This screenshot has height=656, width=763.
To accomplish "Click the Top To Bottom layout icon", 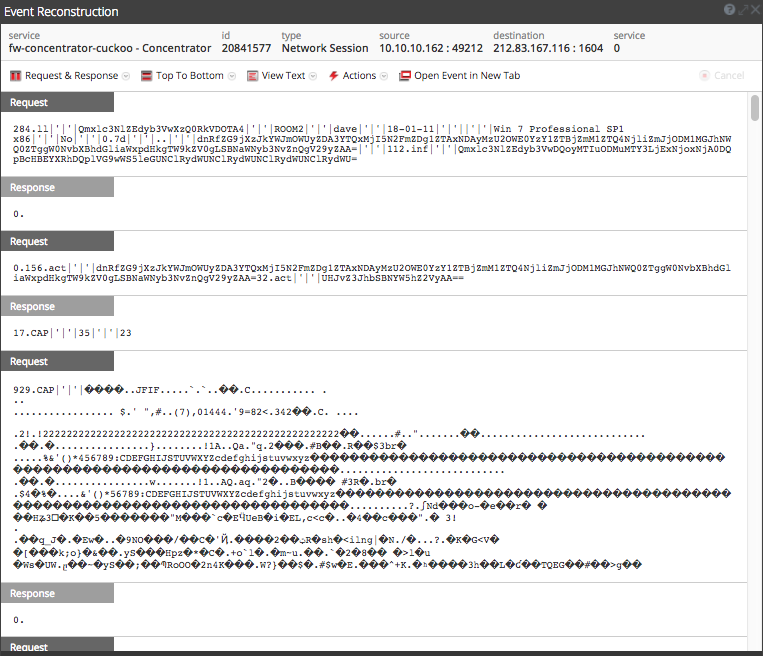I will (146, 76).
